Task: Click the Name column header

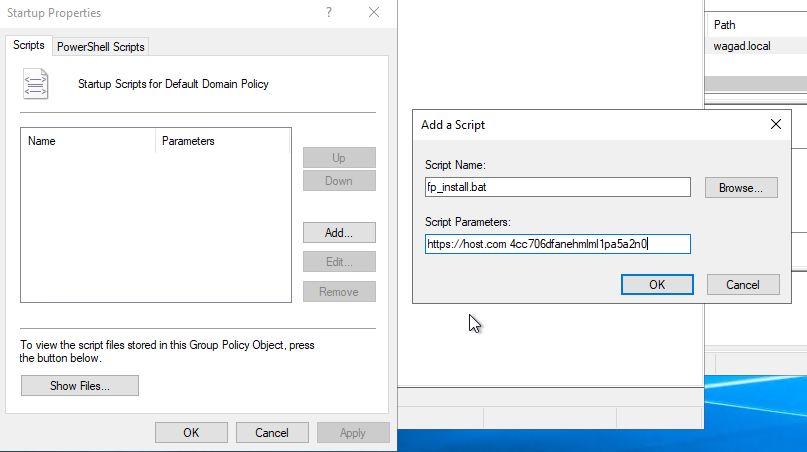Action: (x=88, y=141)
